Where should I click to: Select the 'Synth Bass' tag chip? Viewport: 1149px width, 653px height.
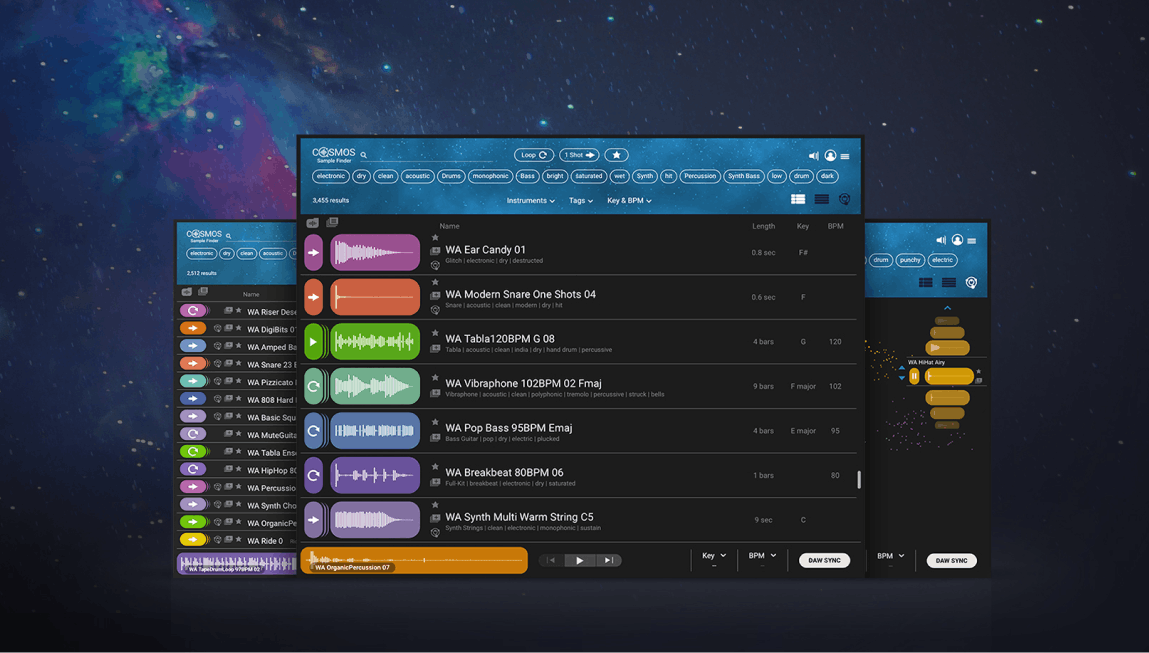[x=744, y=176]
